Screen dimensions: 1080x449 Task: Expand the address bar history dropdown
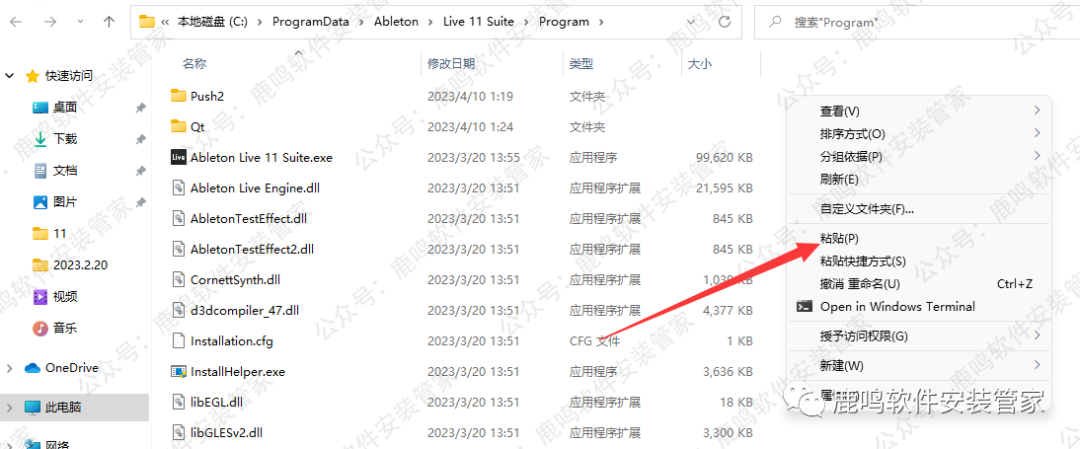[x=691, y=21]
